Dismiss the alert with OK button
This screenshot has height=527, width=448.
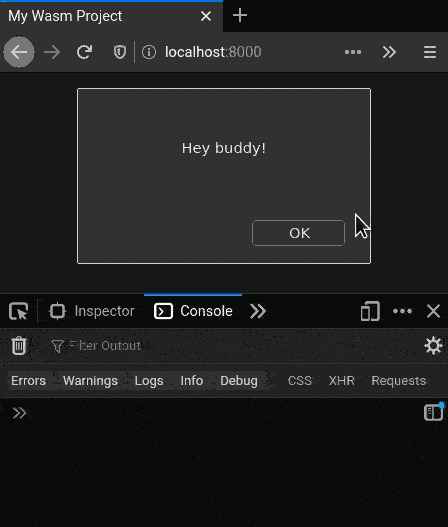[x=298, y=233]
